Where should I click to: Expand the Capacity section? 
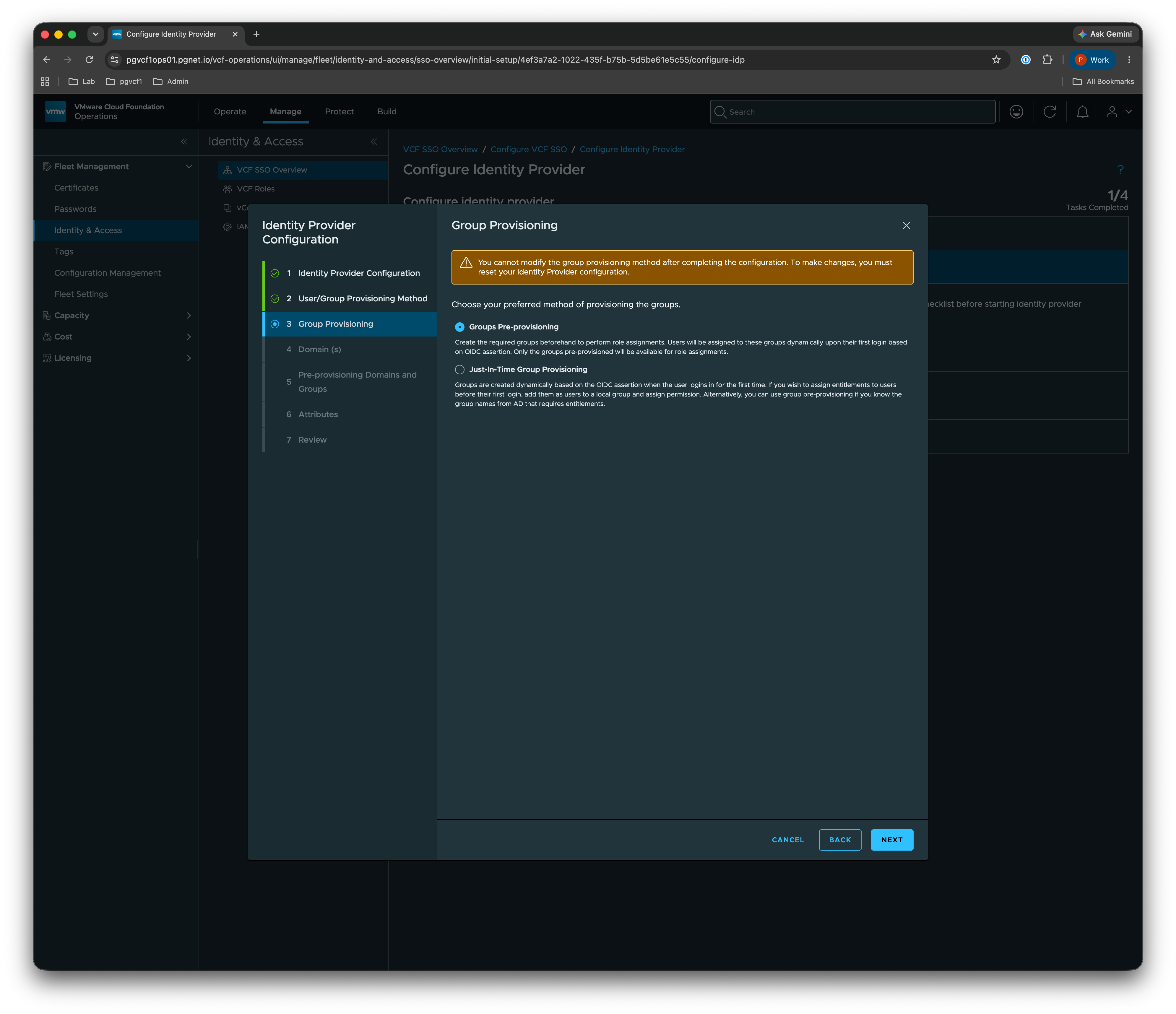pyautogui.click(x=189, y=316)
